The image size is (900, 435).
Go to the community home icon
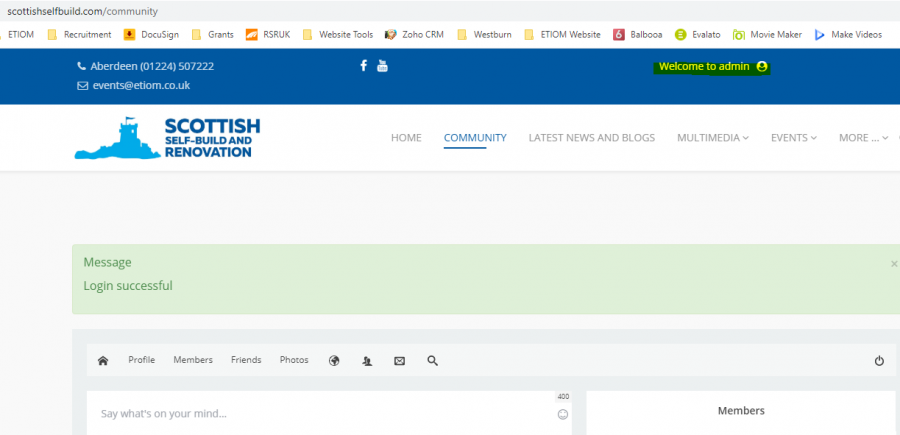pos(103,360)
